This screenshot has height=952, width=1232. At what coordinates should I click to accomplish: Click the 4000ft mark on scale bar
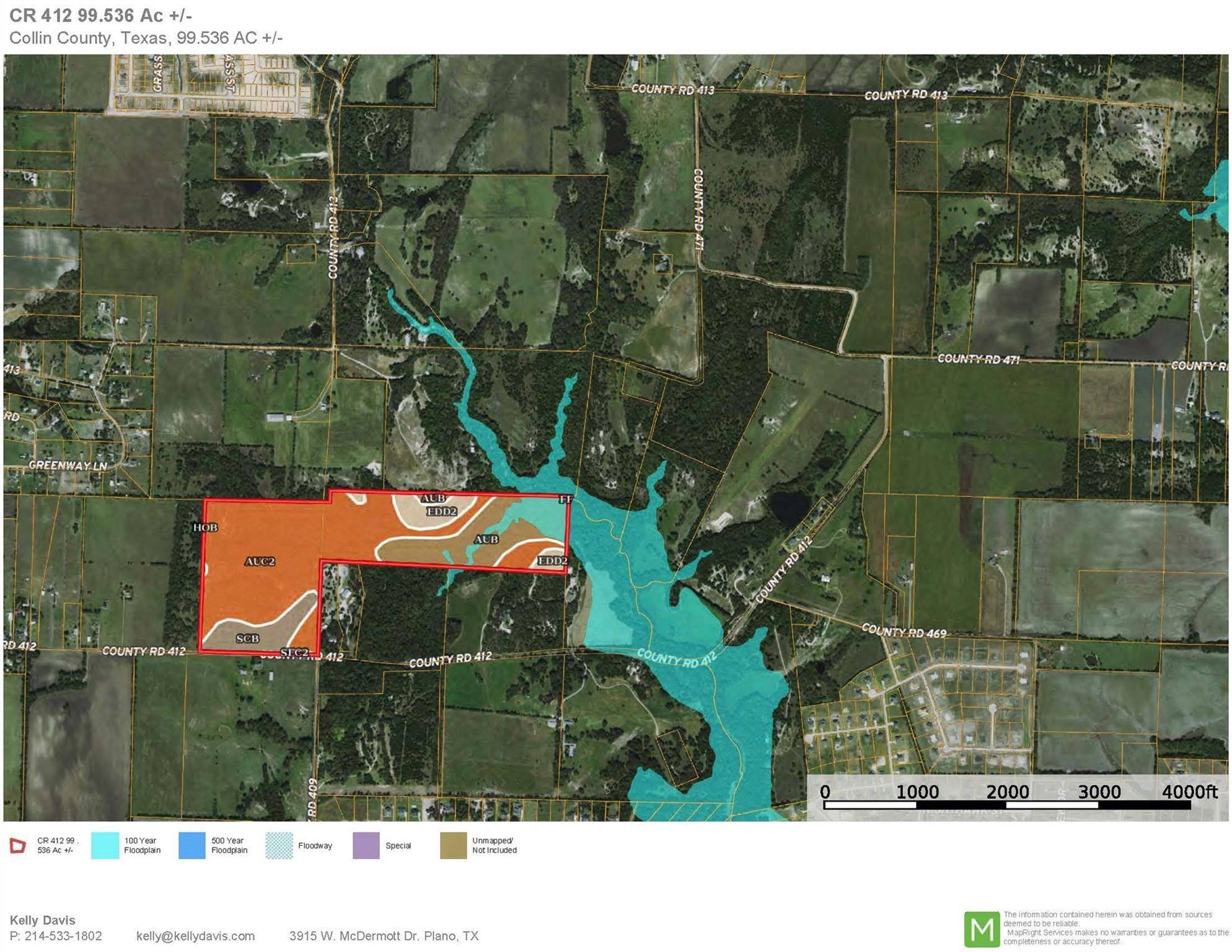click(x=1189, y=792)
